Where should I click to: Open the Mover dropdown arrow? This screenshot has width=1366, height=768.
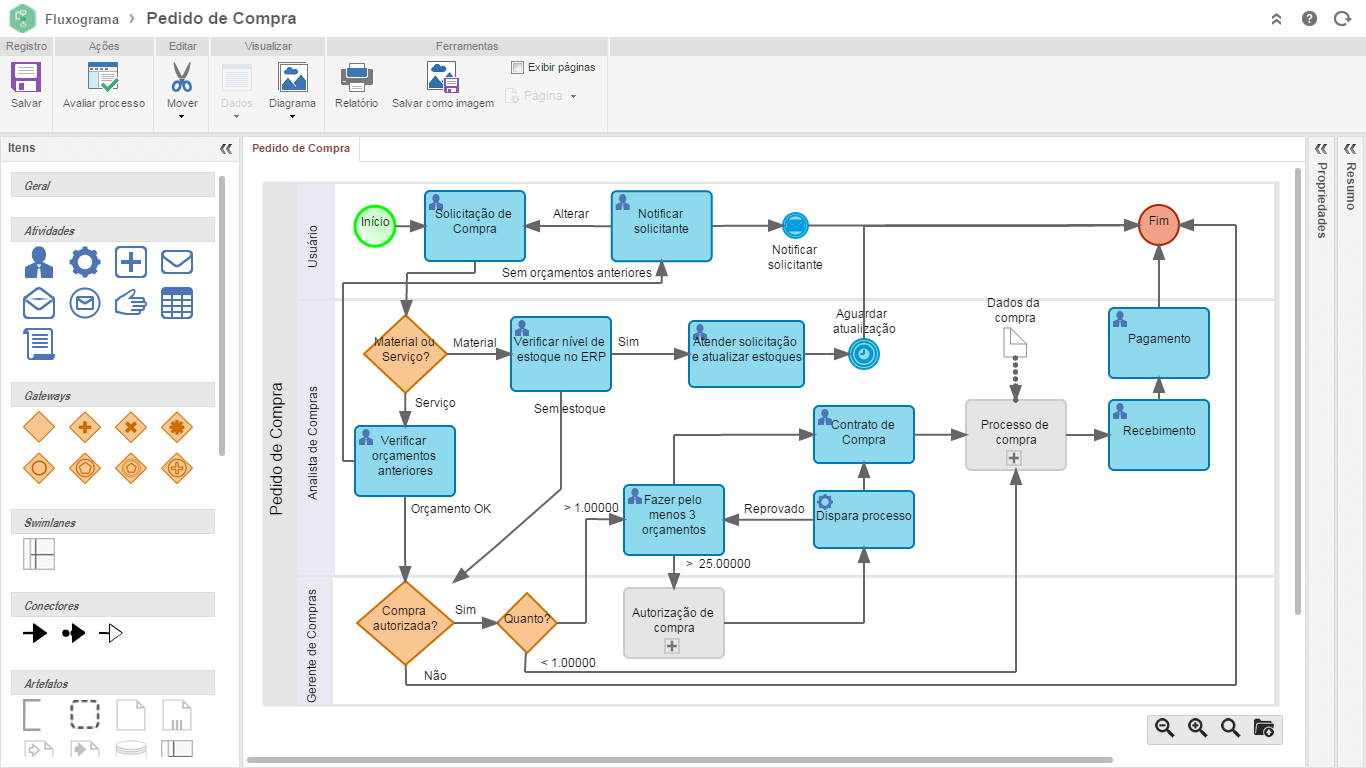[182, 116]
